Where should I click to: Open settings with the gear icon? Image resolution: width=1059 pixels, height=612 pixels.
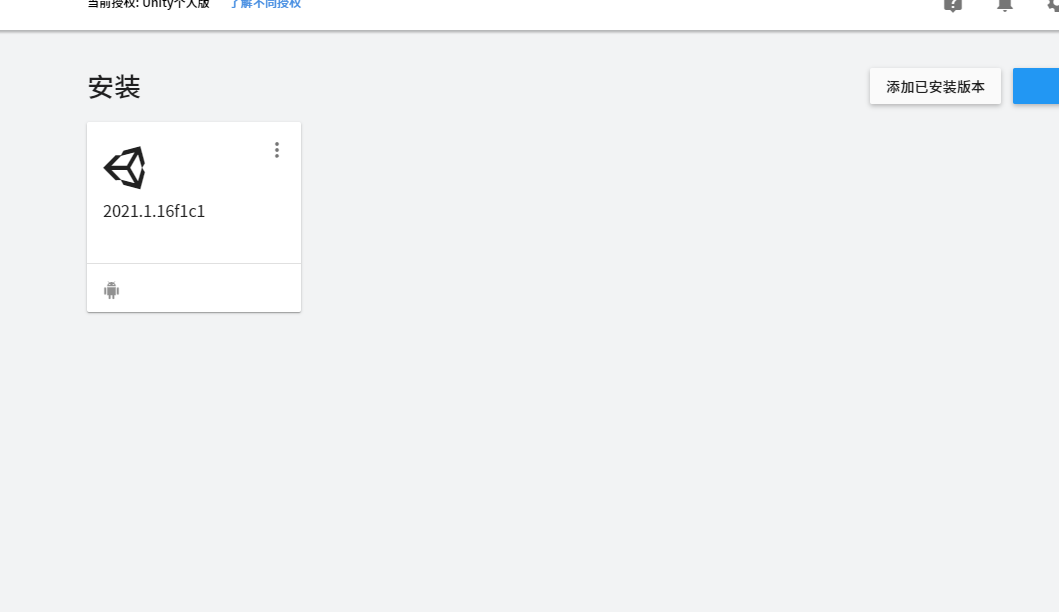[1053, 5]
